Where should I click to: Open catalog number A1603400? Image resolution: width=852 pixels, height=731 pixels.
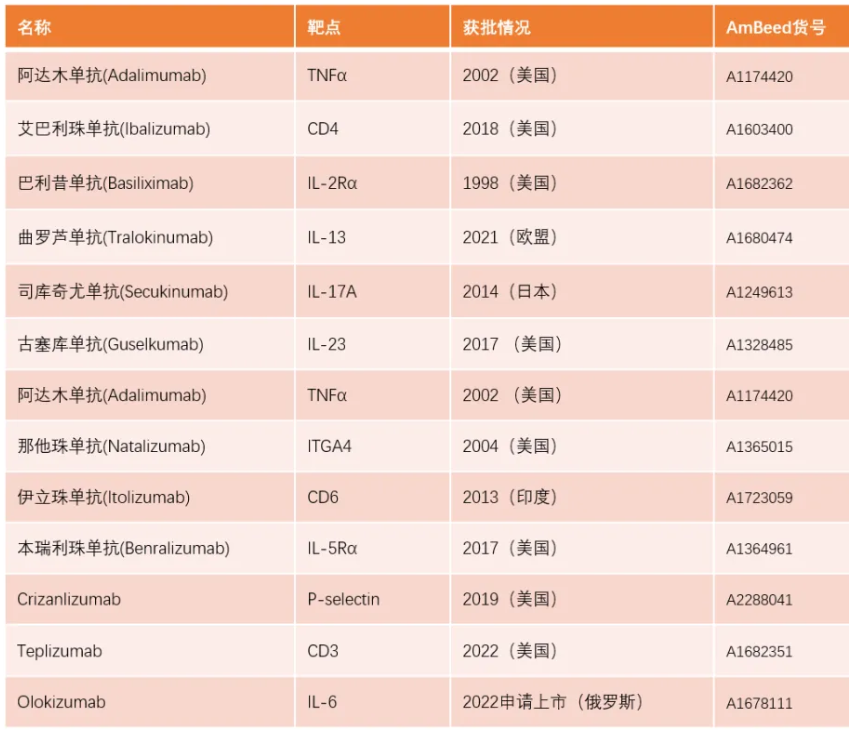click(x=759, y=130)
